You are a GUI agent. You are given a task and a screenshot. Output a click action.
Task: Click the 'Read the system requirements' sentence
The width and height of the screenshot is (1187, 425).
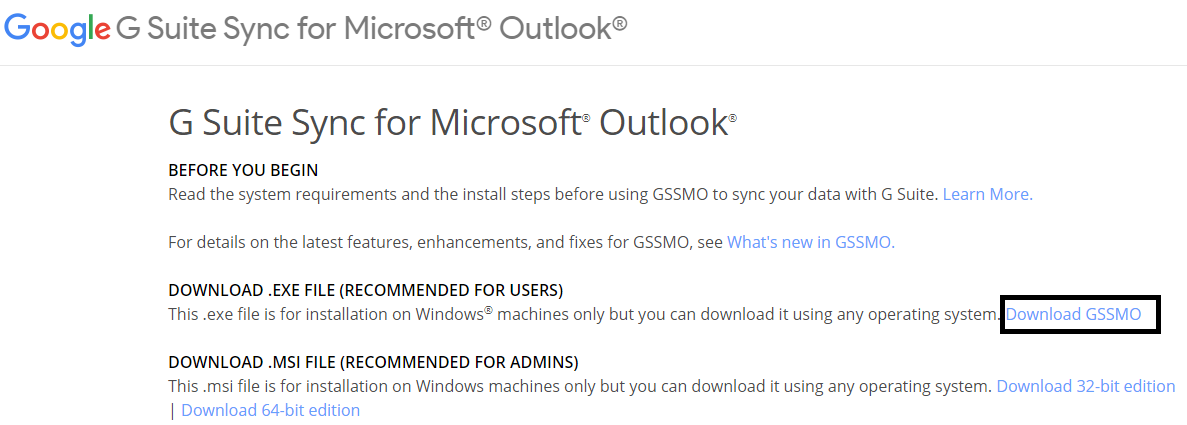pos(553,195)
